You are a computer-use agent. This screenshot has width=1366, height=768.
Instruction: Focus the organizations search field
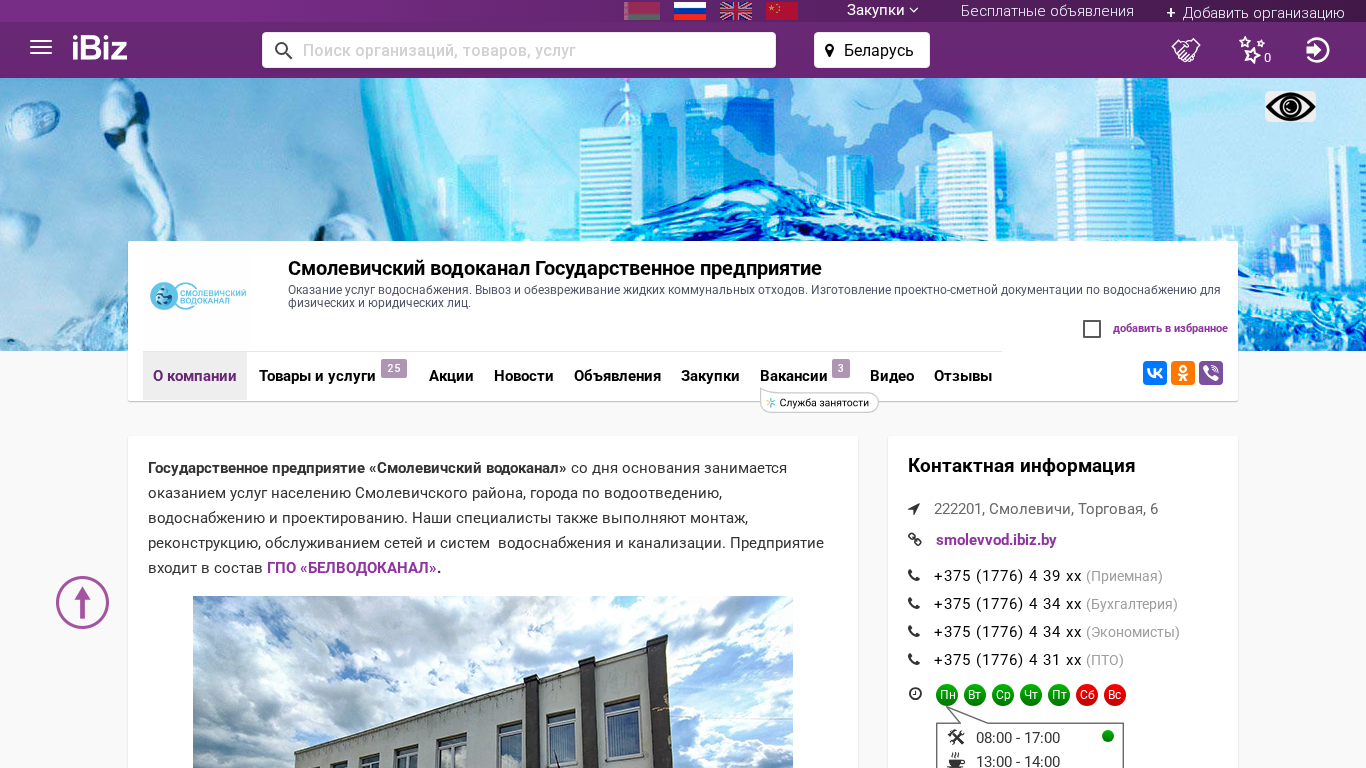click(x=519, y=50)
